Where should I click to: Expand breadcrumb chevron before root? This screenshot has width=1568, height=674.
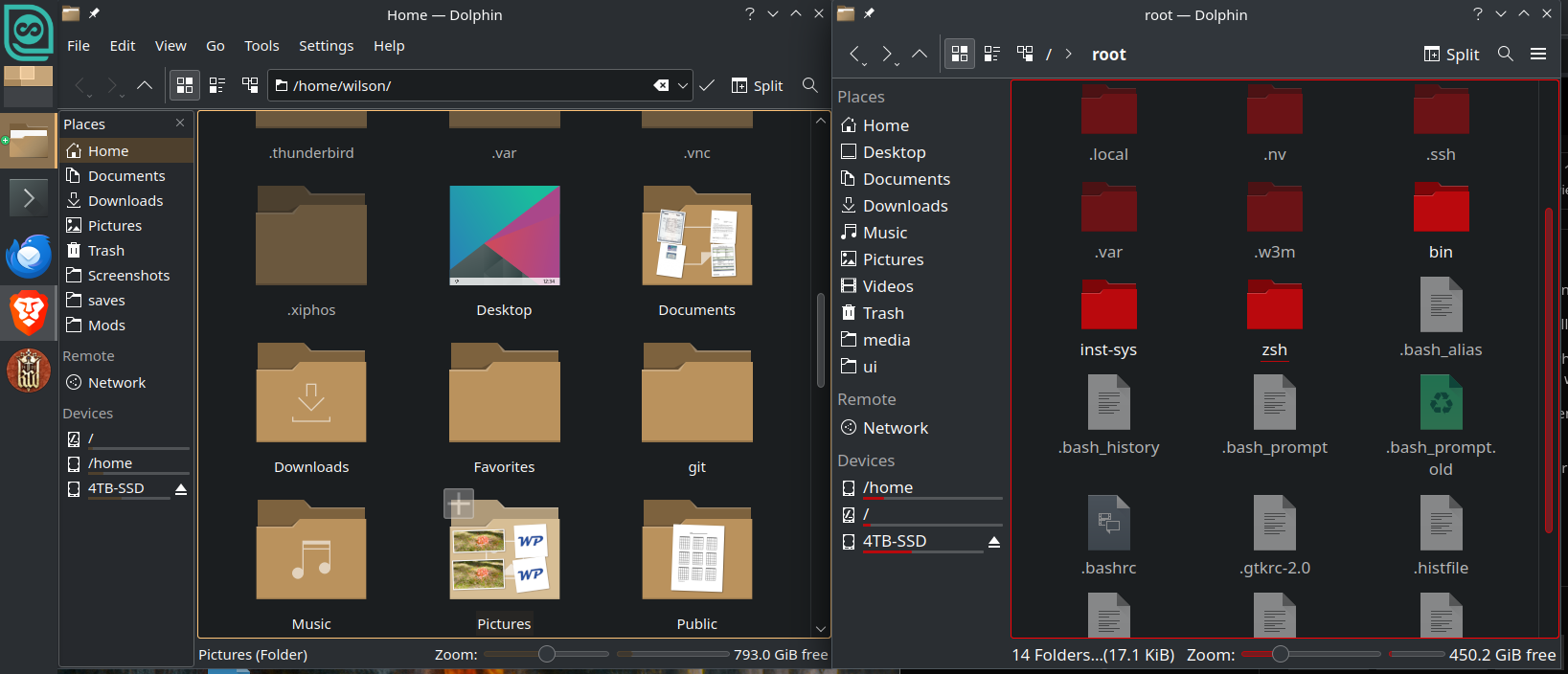pos(1068,54)
